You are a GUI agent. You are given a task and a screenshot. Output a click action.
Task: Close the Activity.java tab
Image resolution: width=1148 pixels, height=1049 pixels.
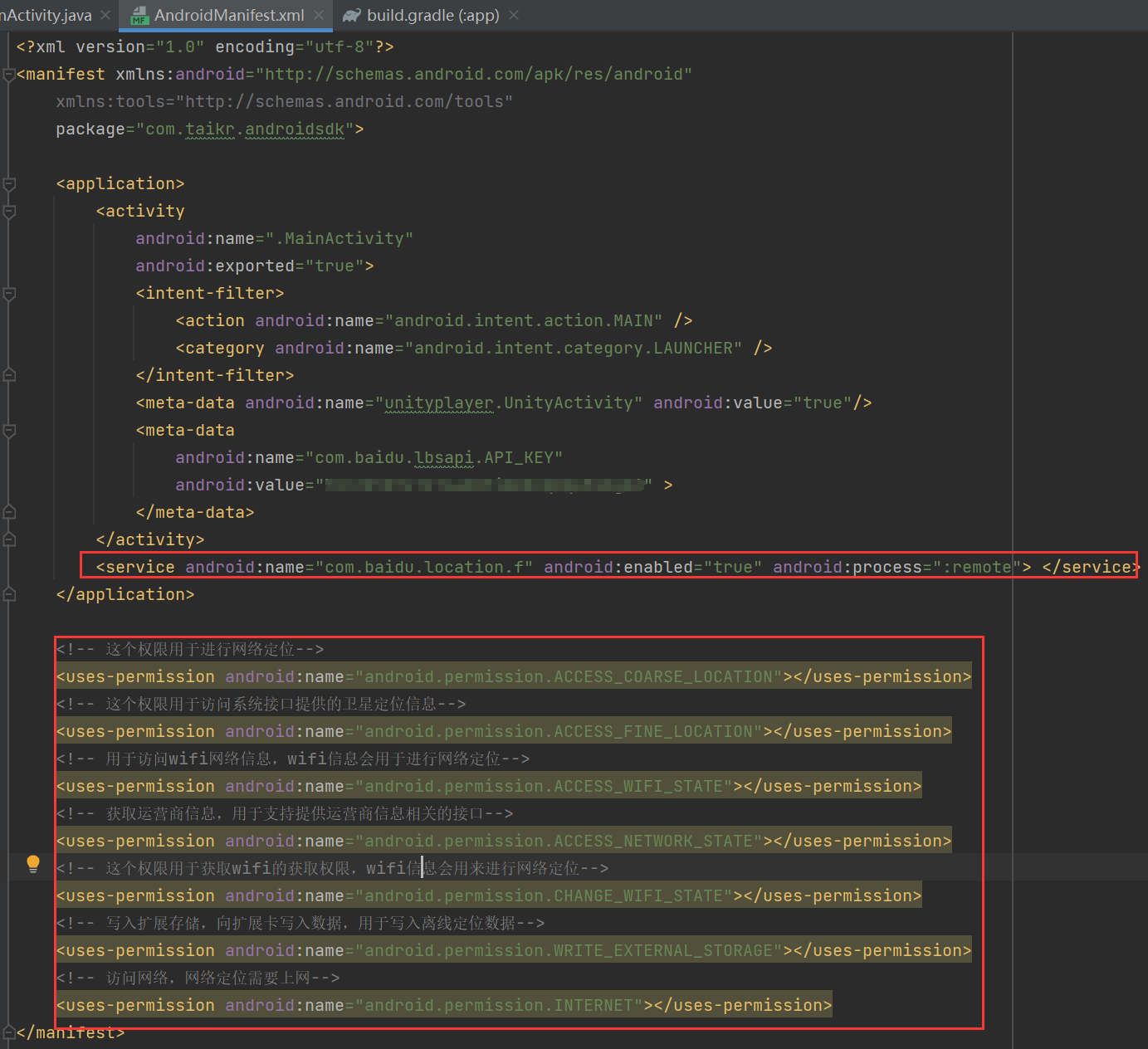(x=105, y=15)
